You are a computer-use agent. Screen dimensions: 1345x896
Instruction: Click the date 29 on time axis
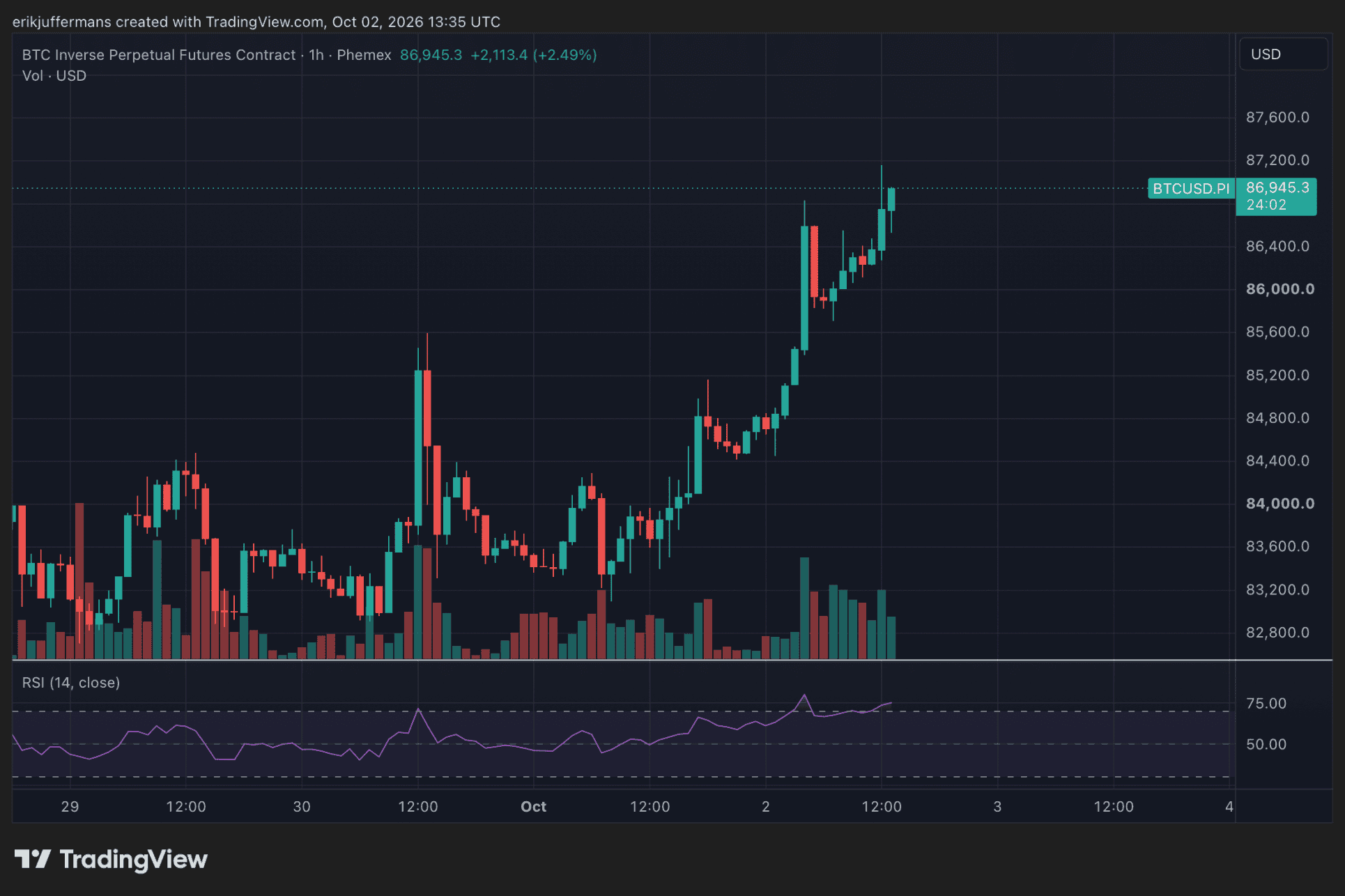pos(70,807)
